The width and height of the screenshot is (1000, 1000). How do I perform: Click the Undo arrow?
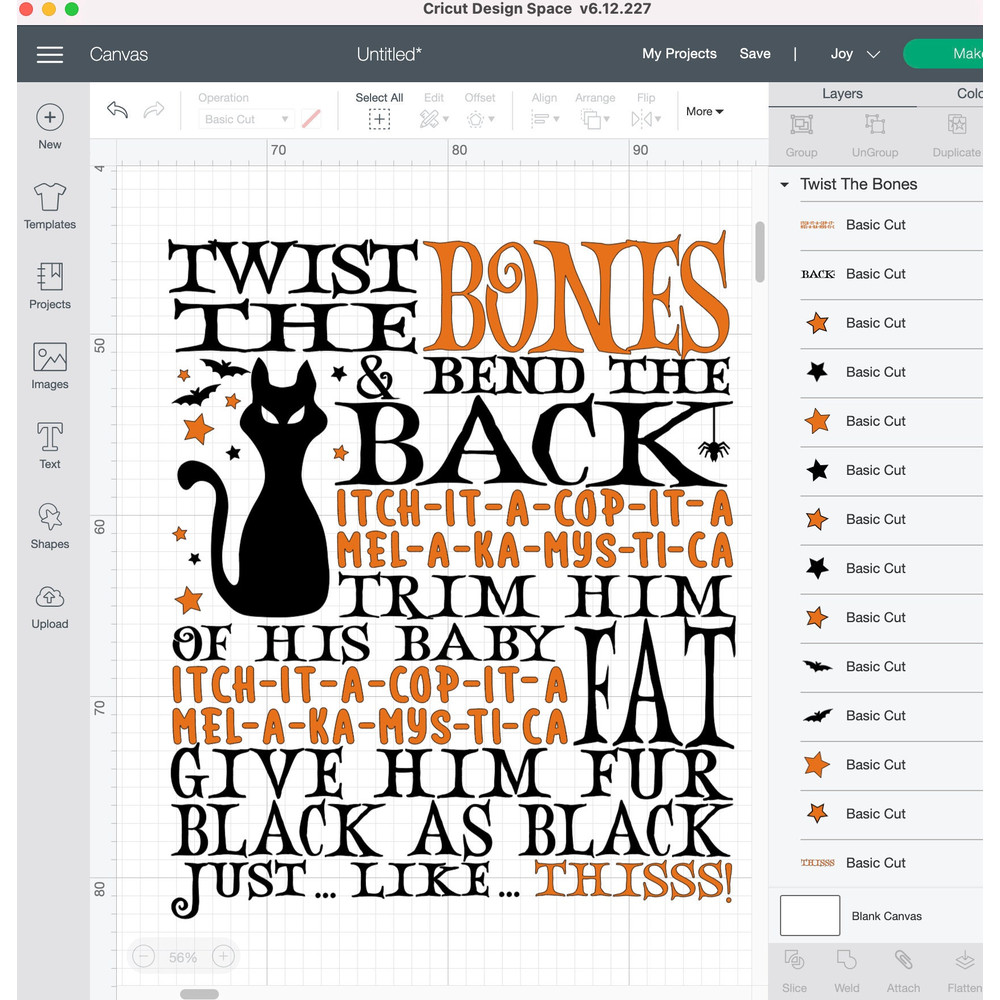point(117,111)
